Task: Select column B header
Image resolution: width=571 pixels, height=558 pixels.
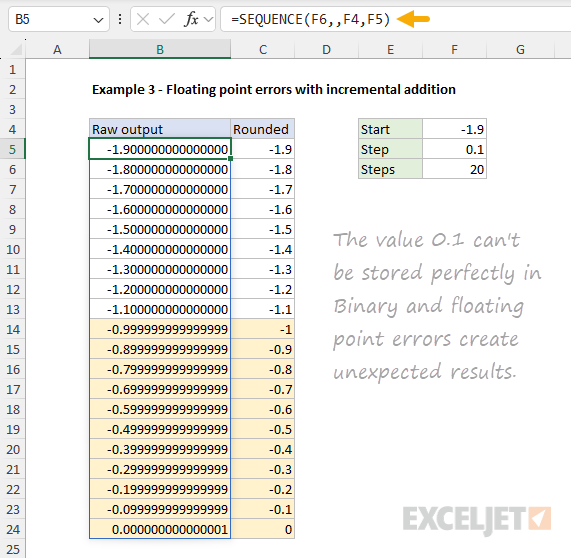Action: pos(160,50)
